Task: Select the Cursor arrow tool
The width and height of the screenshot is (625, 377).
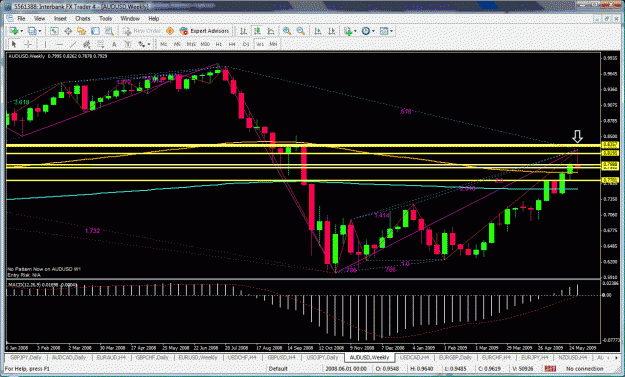Action: pyautogui.click(x=14, y=44)
